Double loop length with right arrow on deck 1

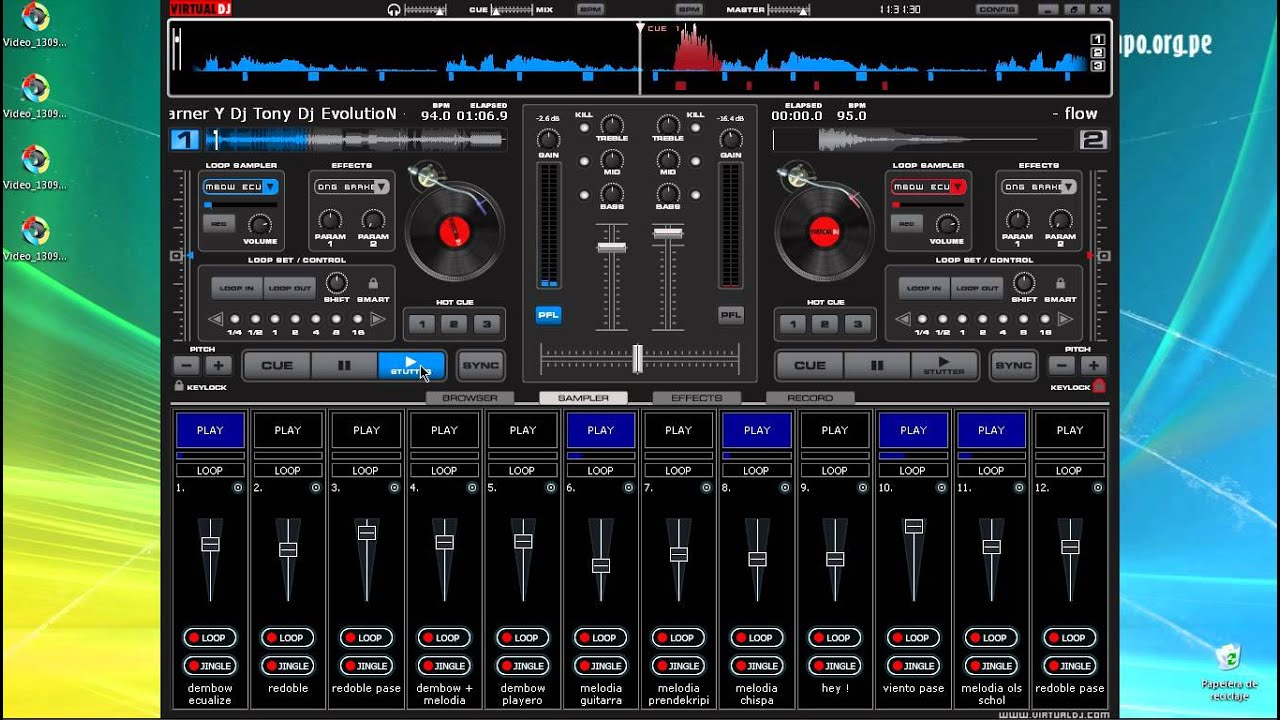tap(378, 320)
